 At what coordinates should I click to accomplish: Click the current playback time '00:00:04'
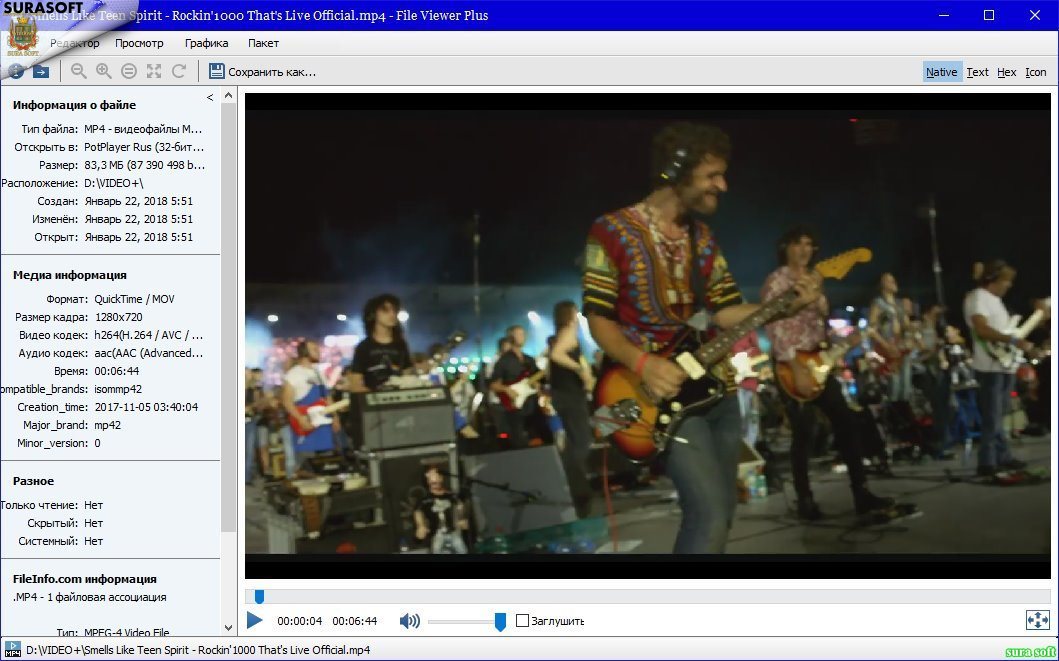pos(299,621)
